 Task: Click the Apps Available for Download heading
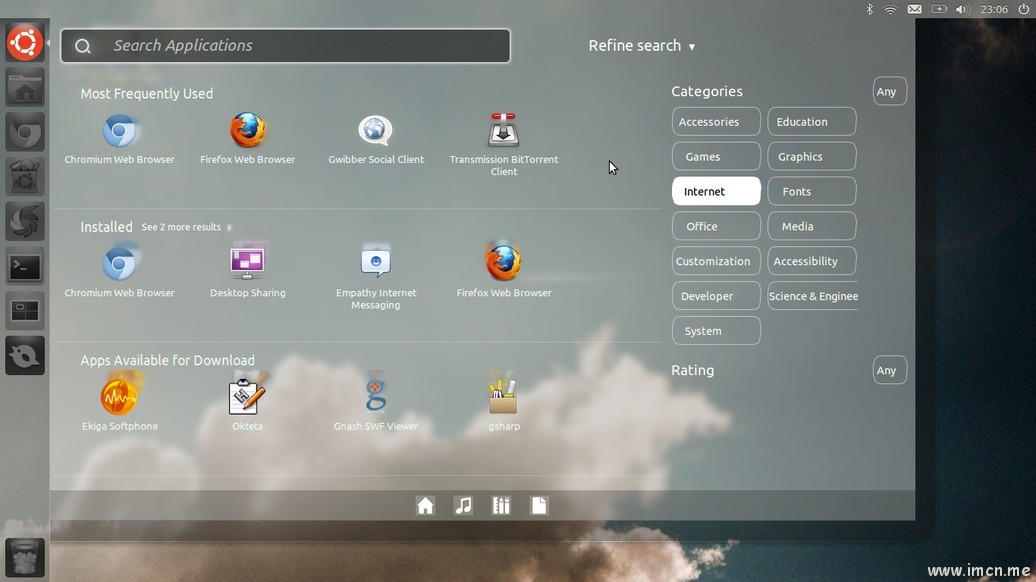[167, 361]
